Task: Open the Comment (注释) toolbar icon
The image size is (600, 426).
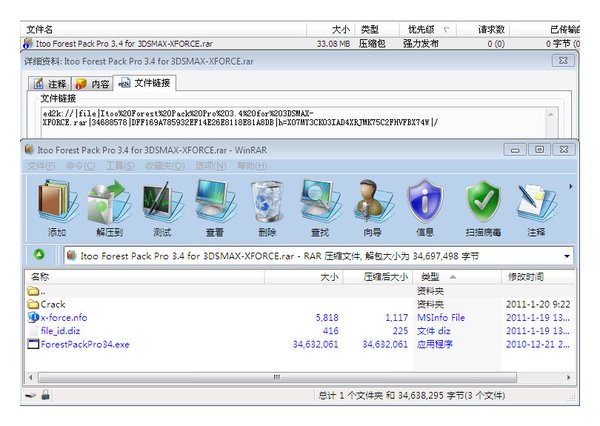Action: [536, 207]
